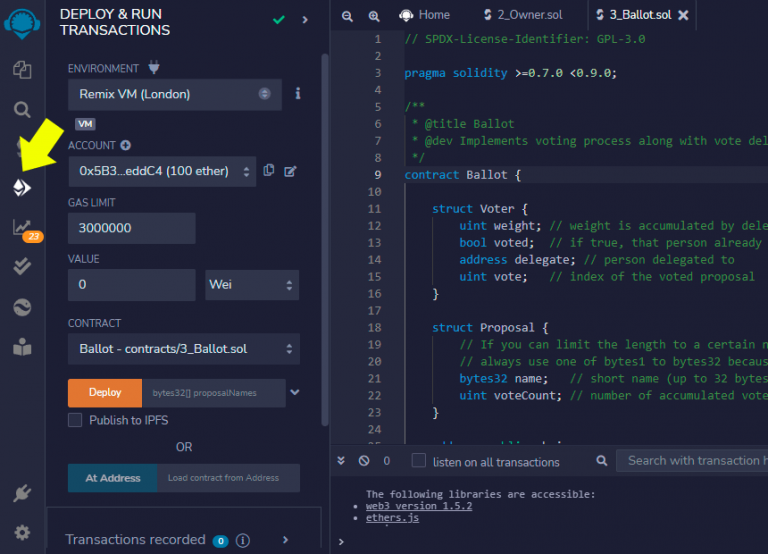The image size is (768, 554).
Task: Copy the account address to clipboard
Action: click(x=269, y=171)
